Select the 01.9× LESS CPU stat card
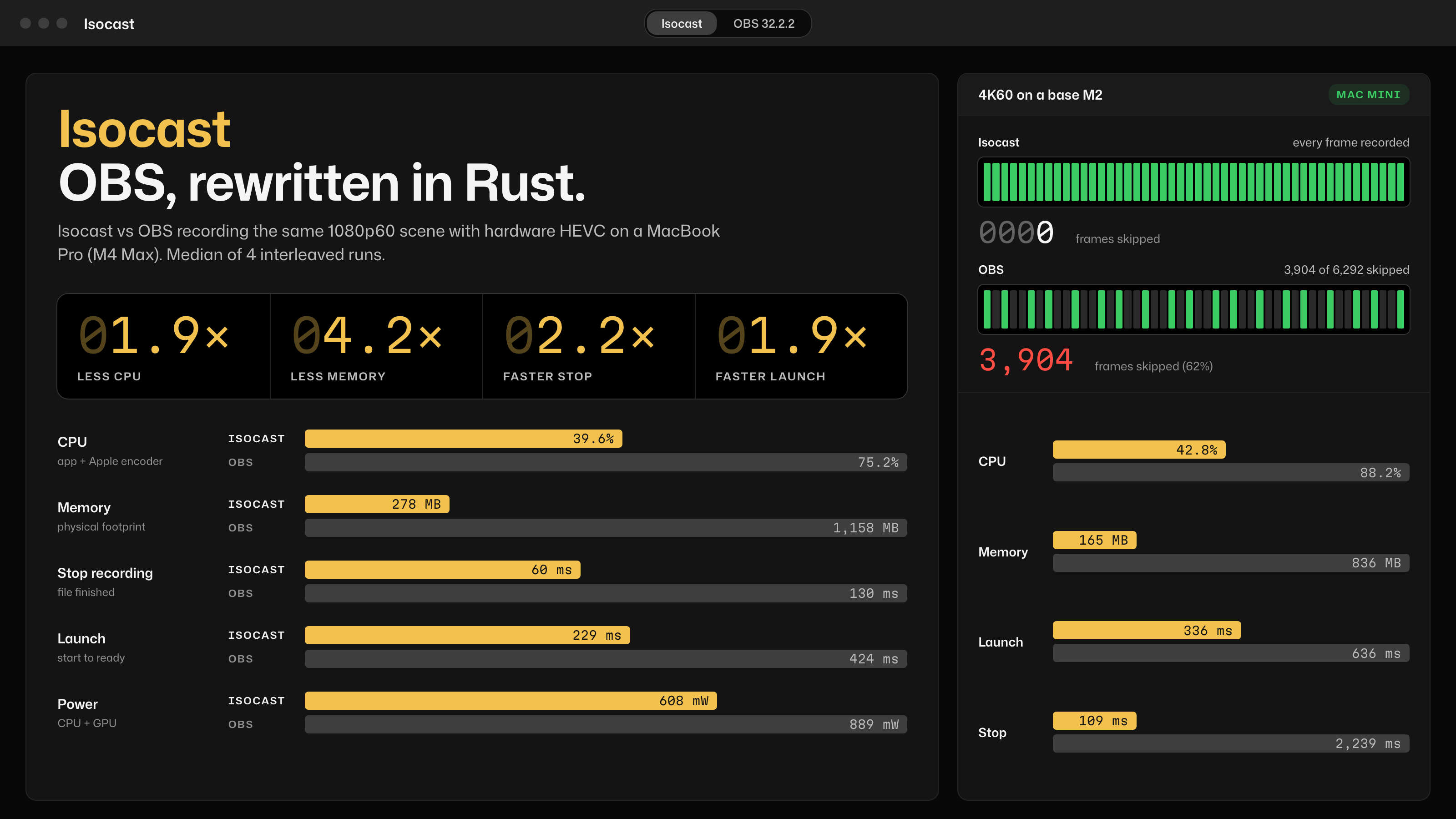 (164, 346)
